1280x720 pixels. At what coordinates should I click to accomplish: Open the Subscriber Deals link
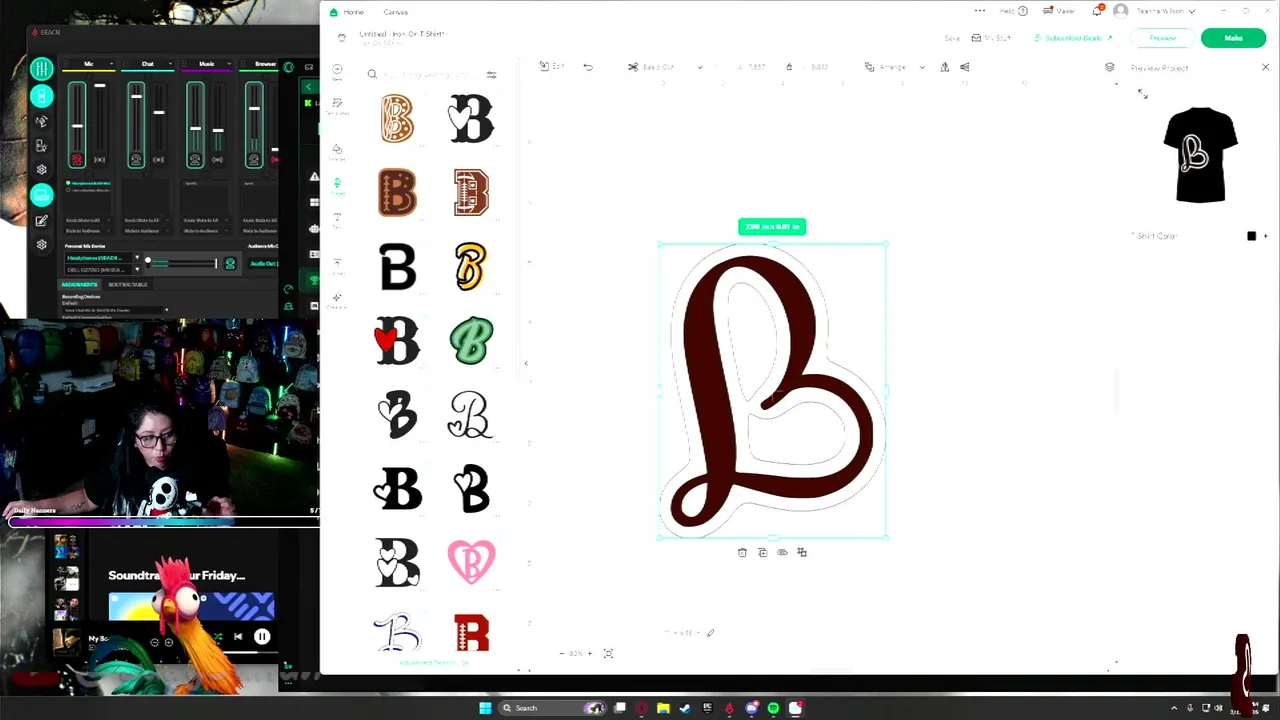(x=1073, y=38)
